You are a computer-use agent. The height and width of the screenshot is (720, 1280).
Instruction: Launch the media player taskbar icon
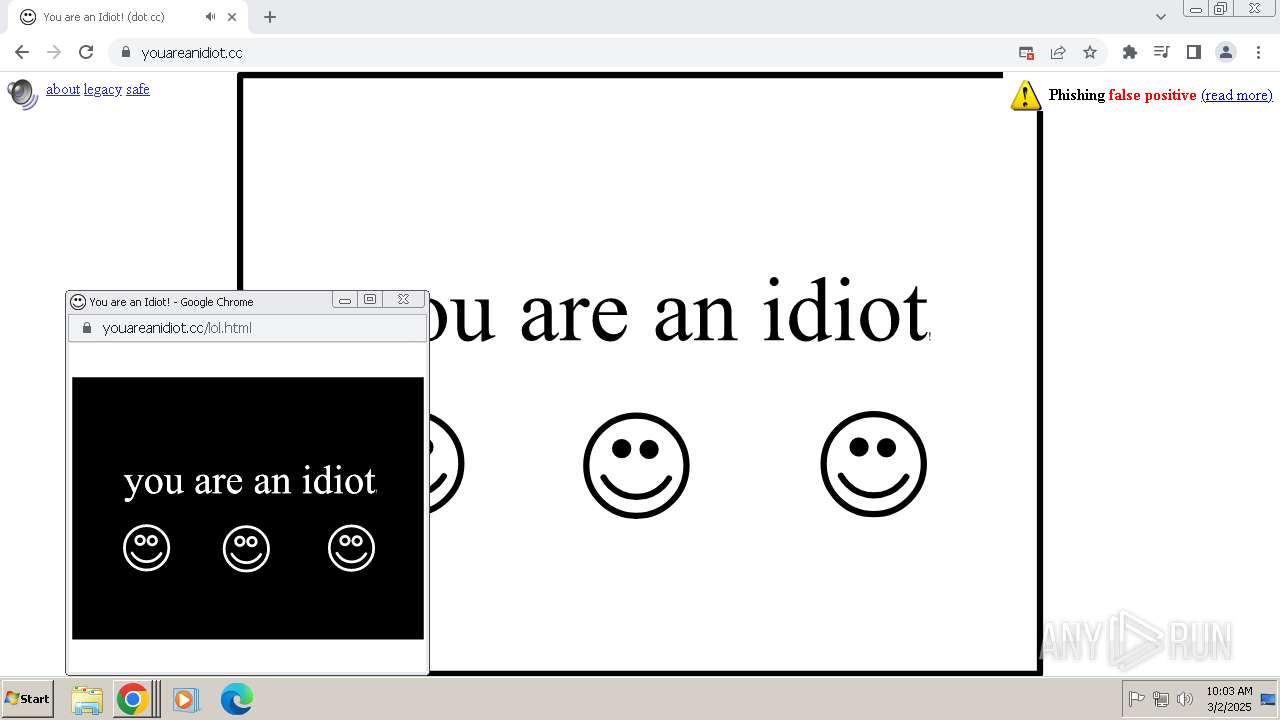tap(185, 699)
